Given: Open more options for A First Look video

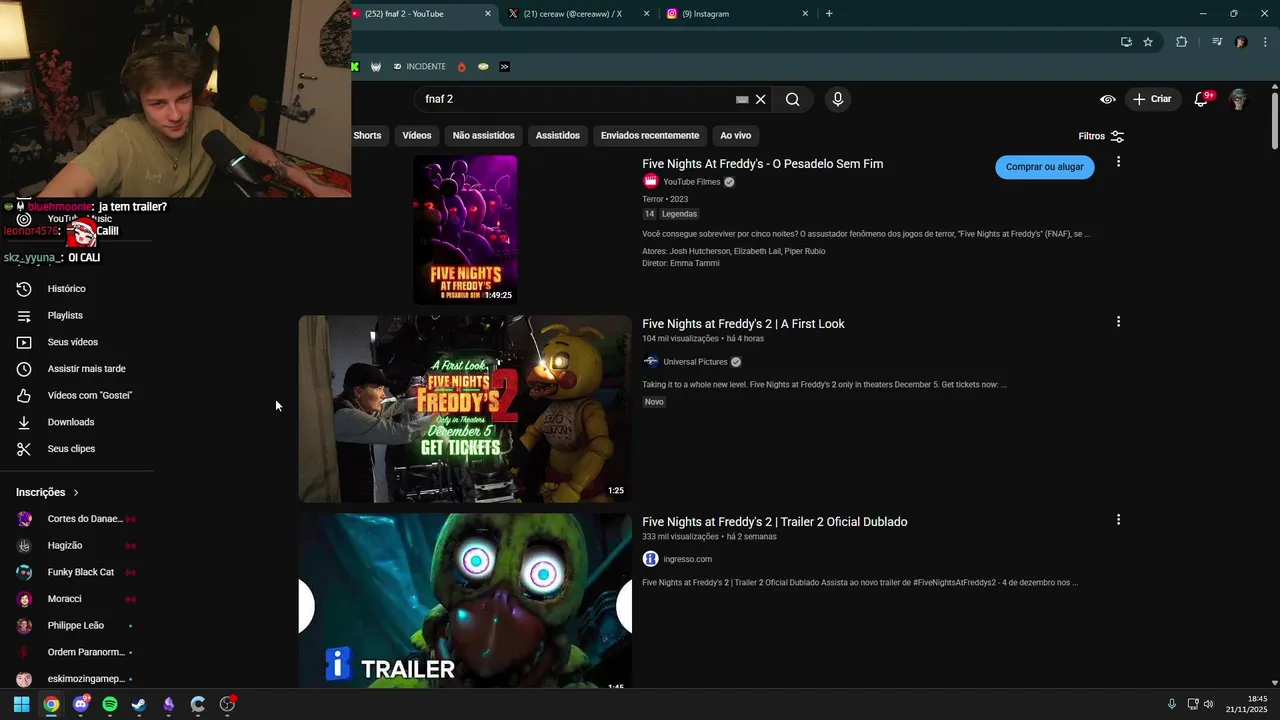Looking at the screenshot, I should (1118, 322).
